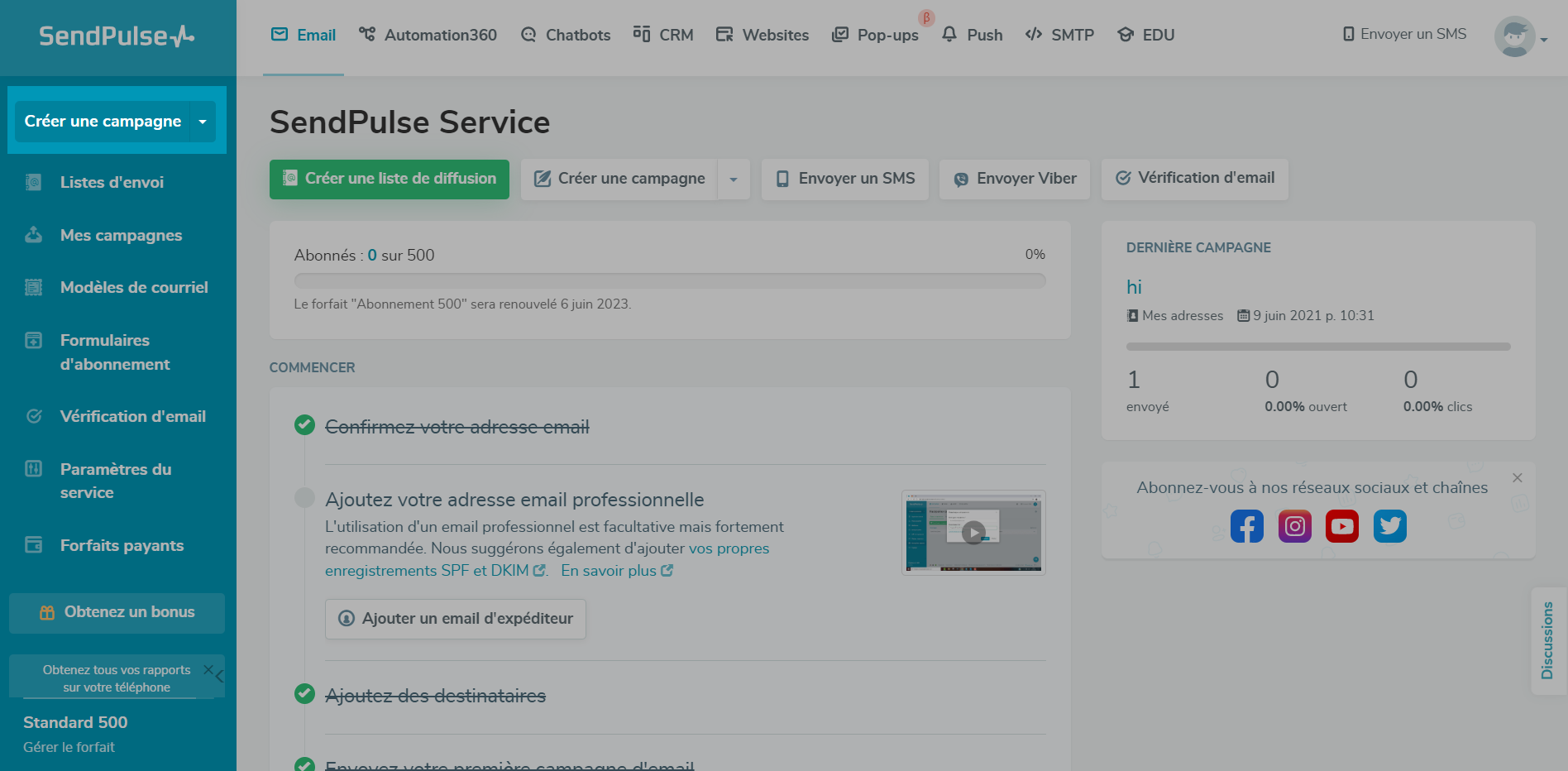This screenshot has width=1568, height=771.
Task: Click the Facebook social icon
Action: pos(1246,526)
